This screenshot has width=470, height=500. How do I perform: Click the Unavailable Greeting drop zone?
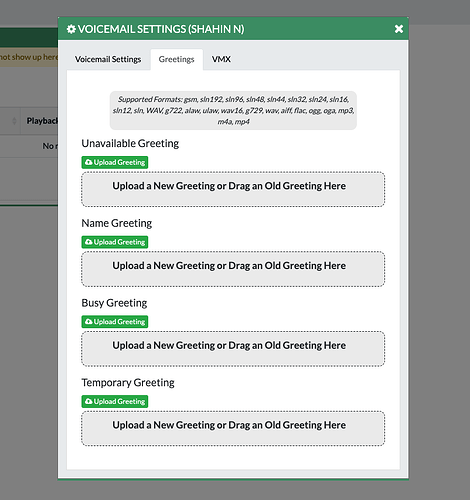(x=233, y=189)
